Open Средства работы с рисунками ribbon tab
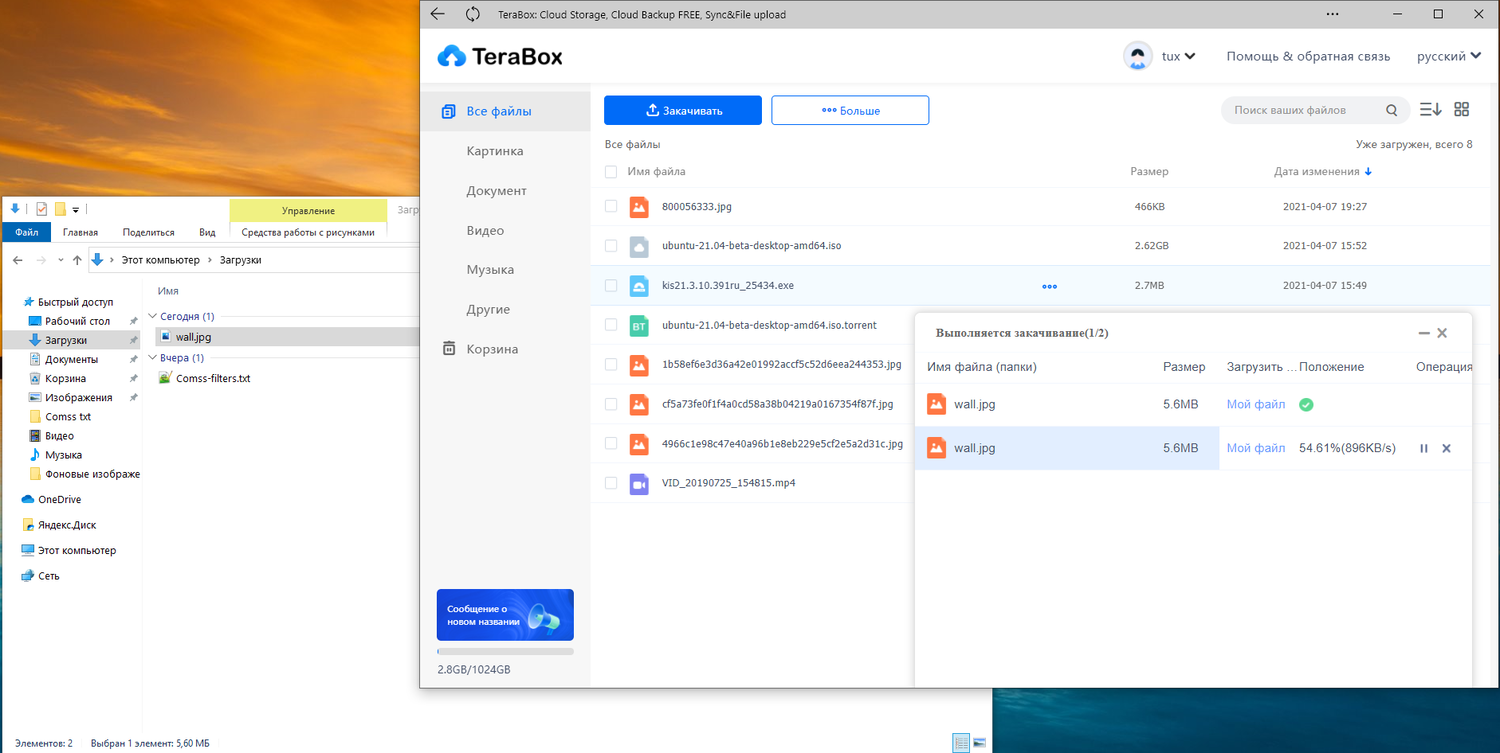The image size is (1500, 753). point(308,232)
